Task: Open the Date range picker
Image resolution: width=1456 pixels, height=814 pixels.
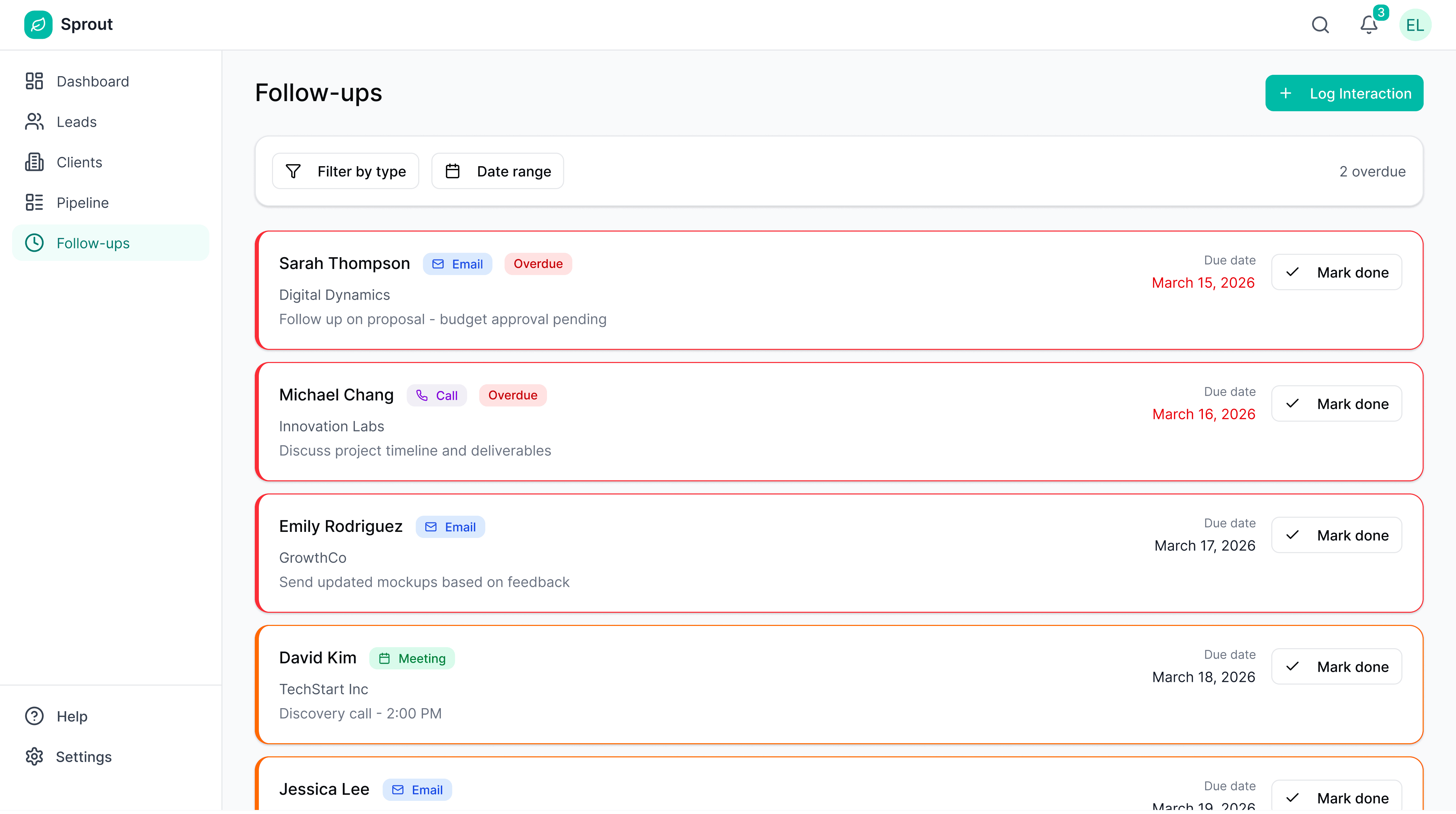Action: [497, 171]
